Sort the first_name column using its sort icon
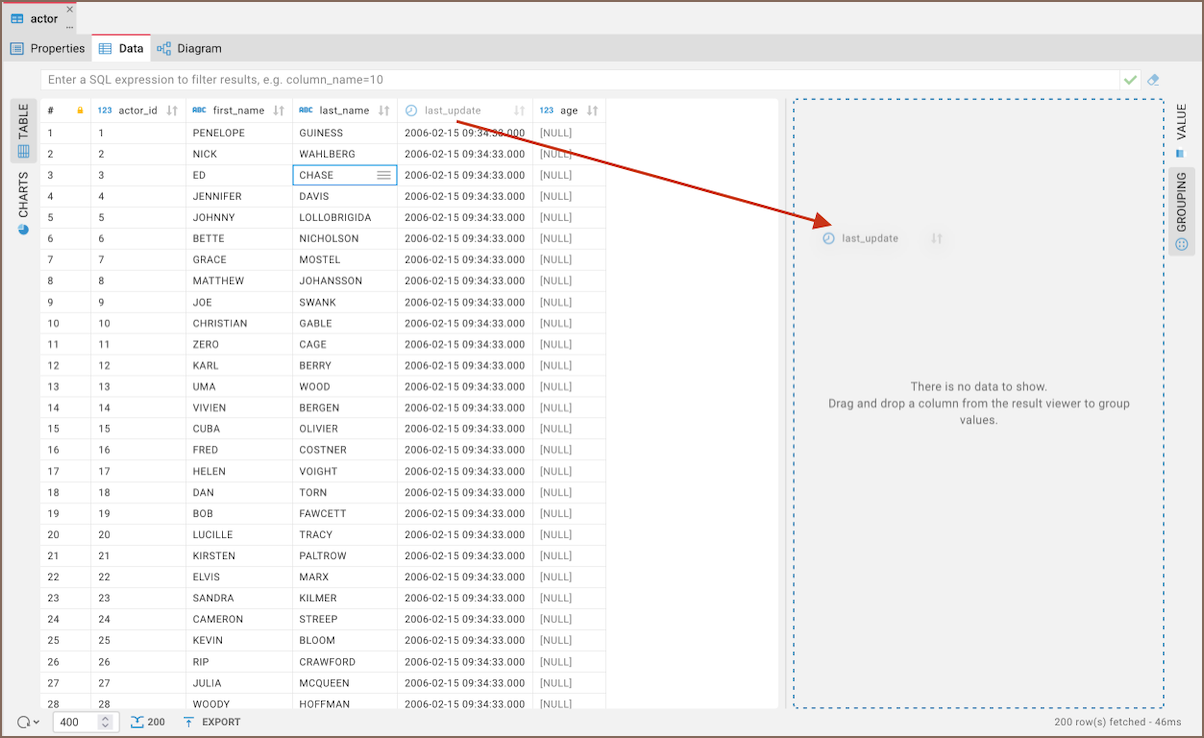1204x738 pixels. (279, 111)
